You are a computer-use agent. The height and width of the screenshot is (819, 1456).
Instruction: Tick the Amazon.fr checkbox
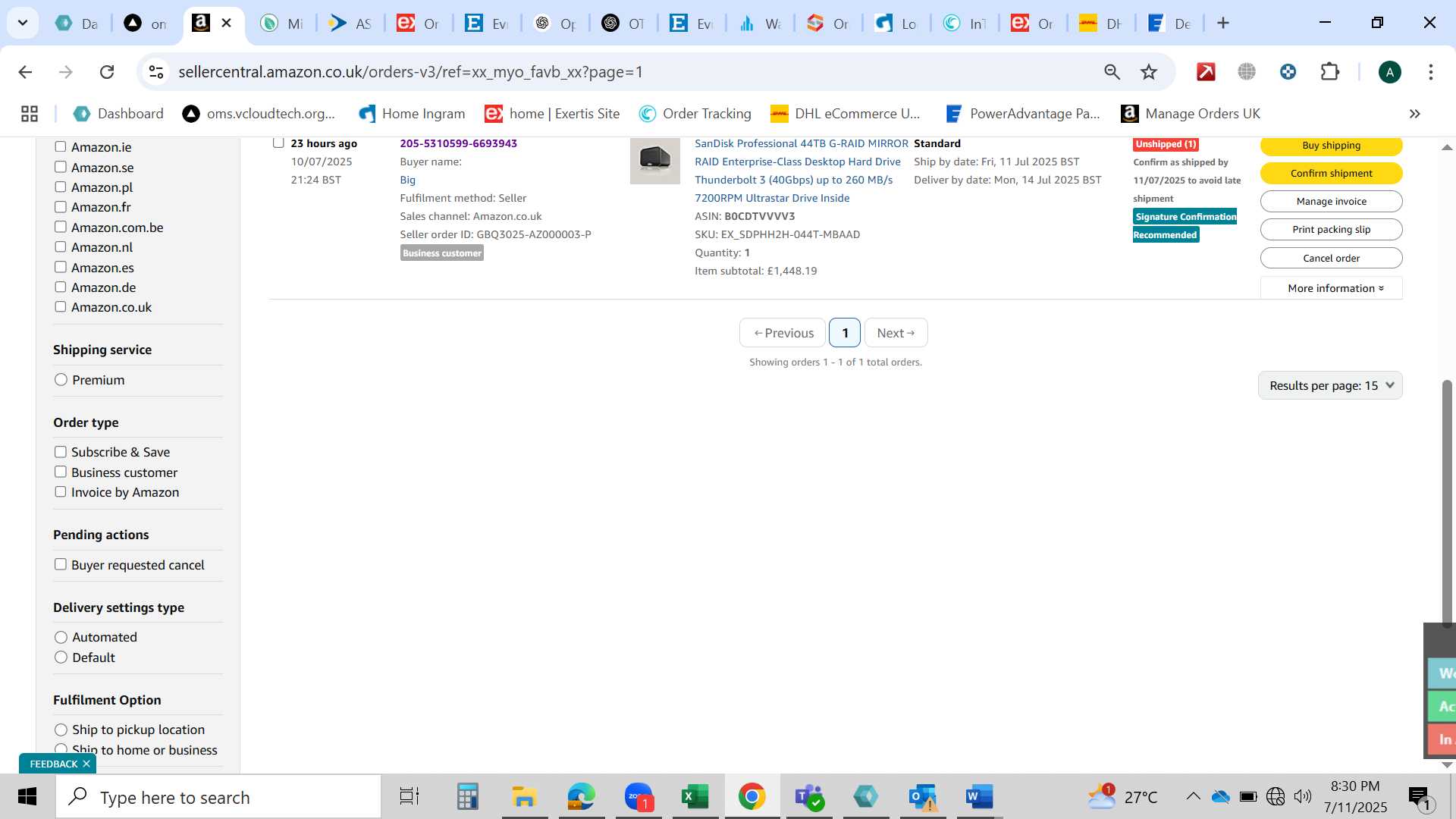[x=61, y=207]
